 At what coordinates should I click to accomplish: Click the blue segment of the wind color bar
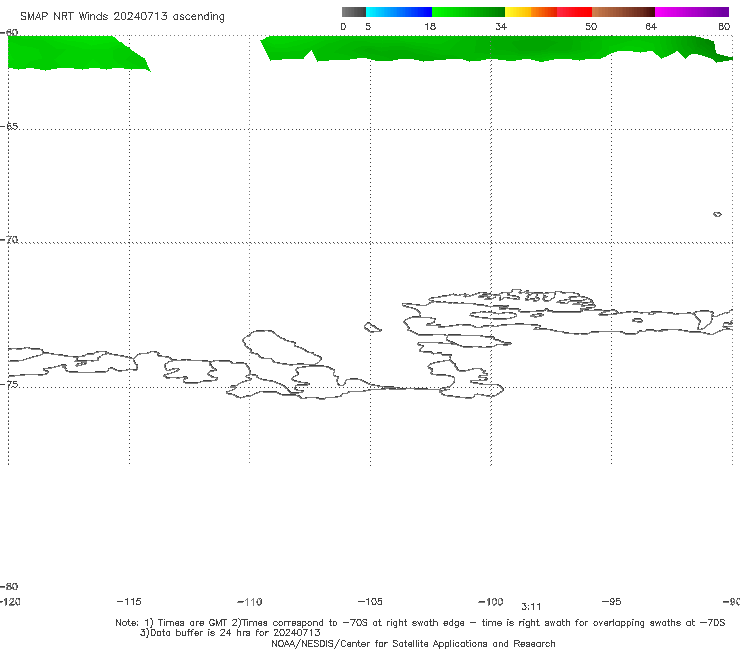[x=399, y=12]
